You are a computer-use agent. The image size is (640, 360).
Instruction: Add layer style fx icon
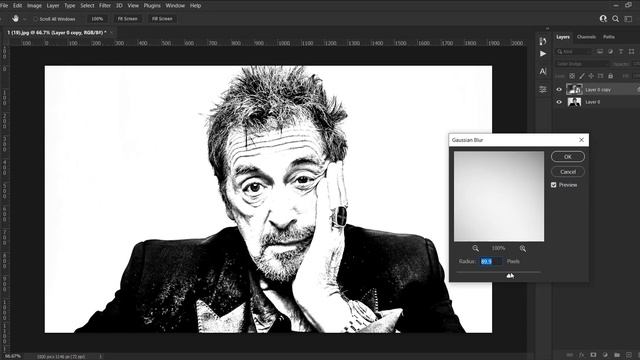(582, 355)
